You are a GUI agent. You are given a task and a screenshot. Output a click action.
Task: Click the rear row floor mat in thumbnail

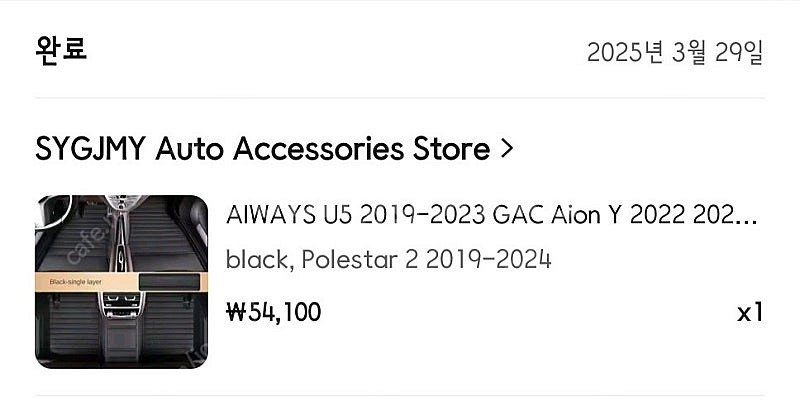[x=121, y=327]
